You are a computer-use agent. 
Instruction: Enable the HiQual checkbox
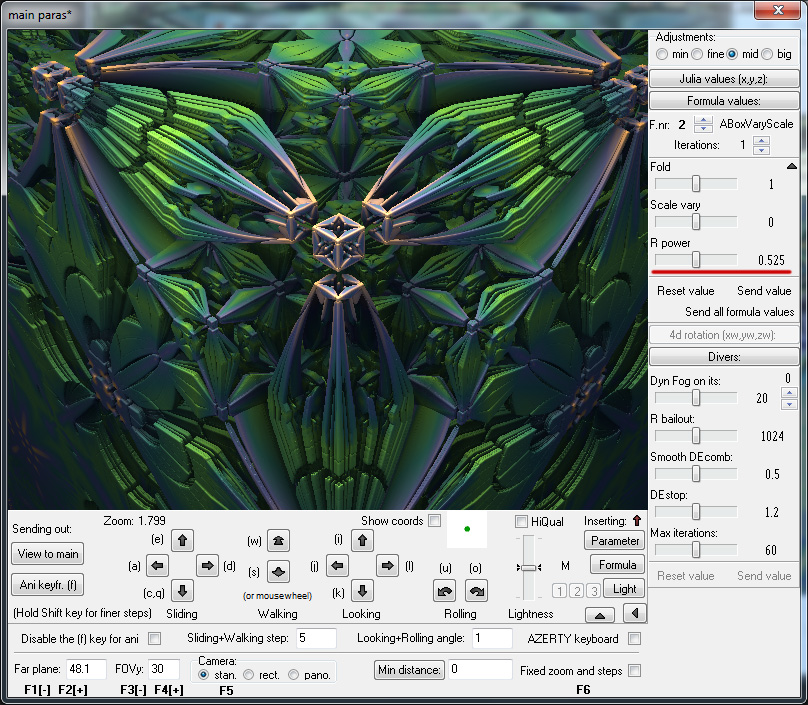(521, 521)
